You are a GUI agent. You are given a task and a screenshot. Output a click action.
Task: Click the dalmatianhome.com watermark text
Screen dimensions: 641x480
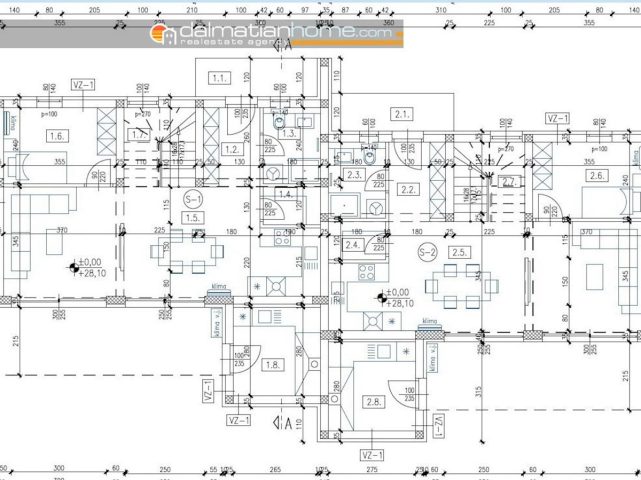(285, 31)
